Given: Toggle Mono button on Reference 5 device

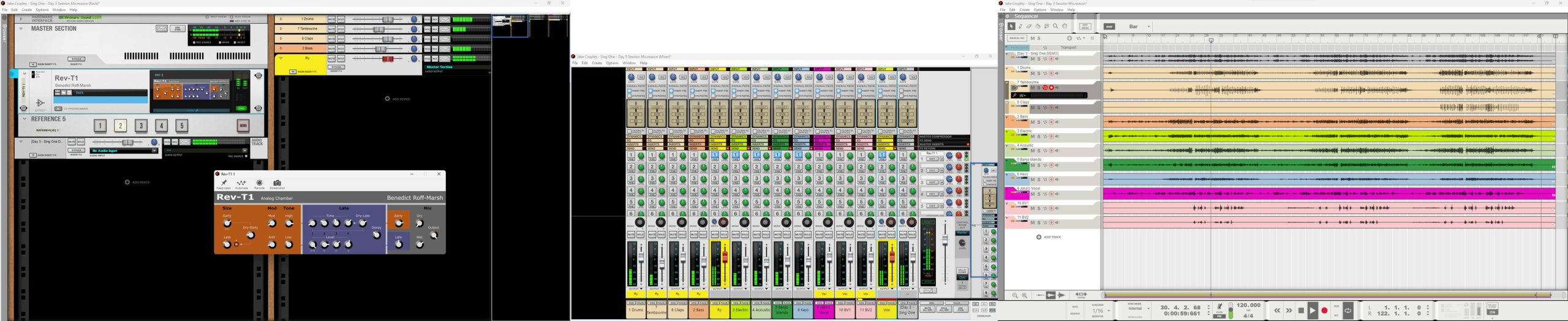Looking at the screenshot, I should 243,126.
